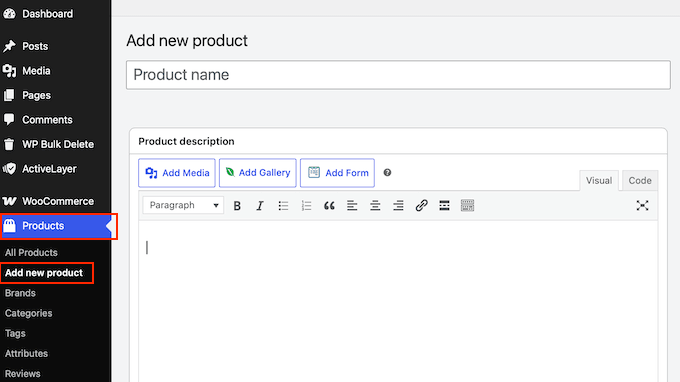Click inside the product description text area

[398, 301]
